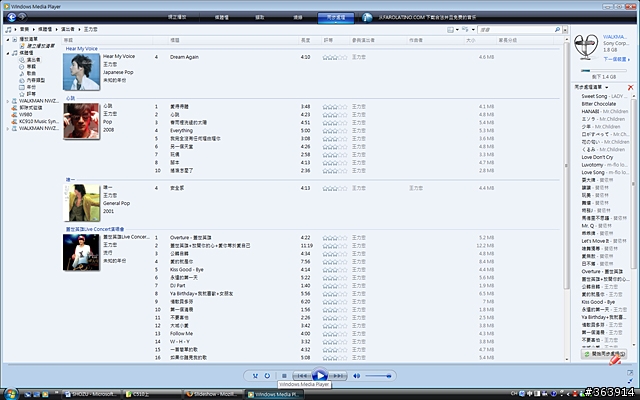
Task: Click the forward navigation arrow button
Action: (22, 17)
